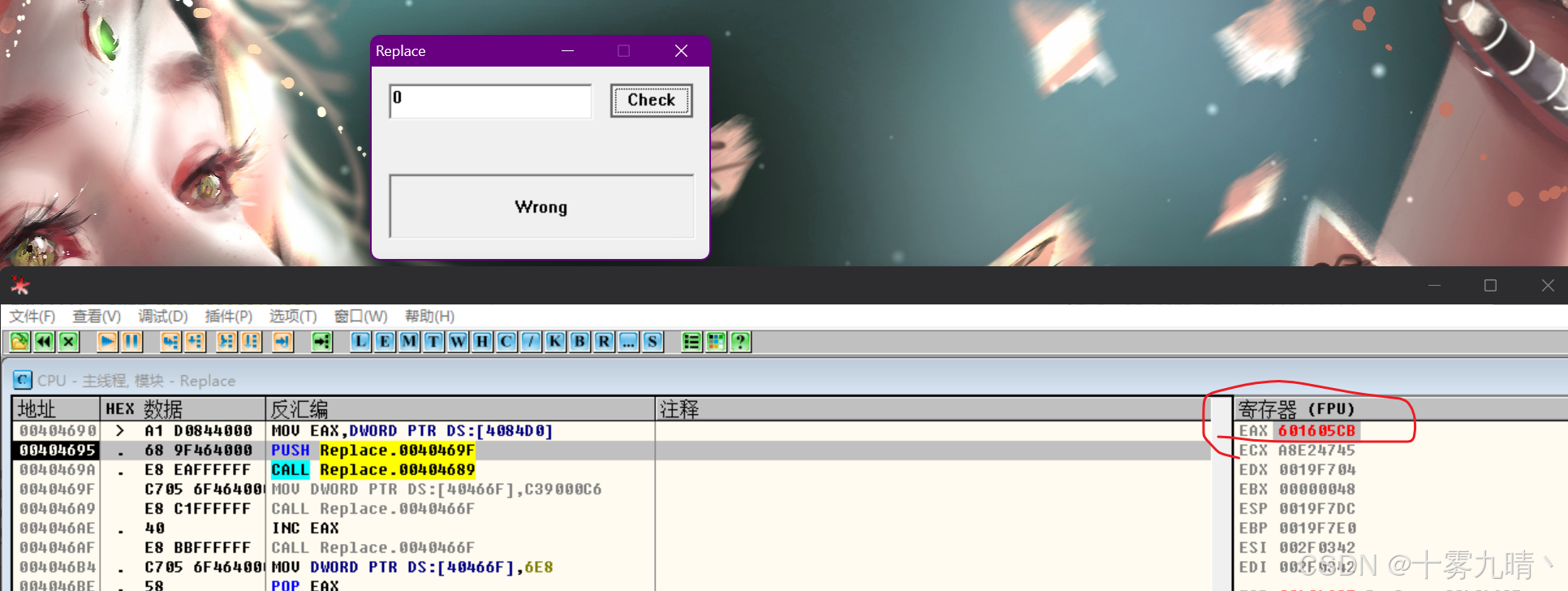Open the 选项(T) menu

(x=293, y=317)
